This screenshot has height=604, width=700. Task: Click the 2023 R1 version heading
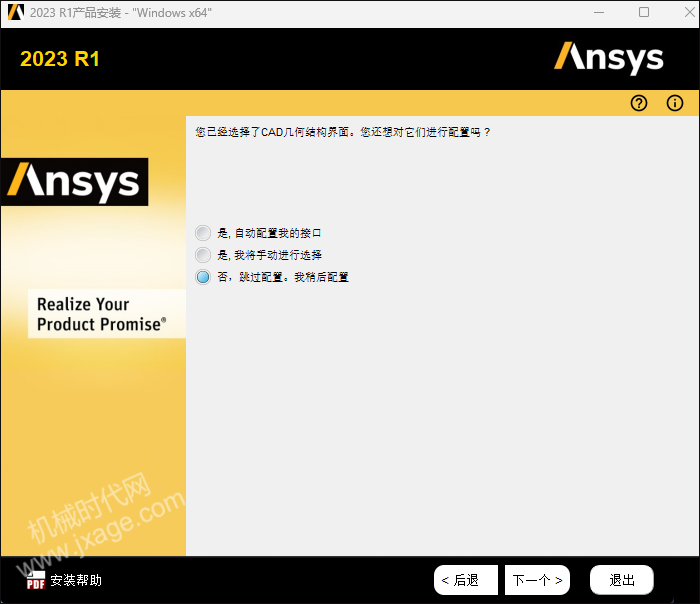click(60, 59)
